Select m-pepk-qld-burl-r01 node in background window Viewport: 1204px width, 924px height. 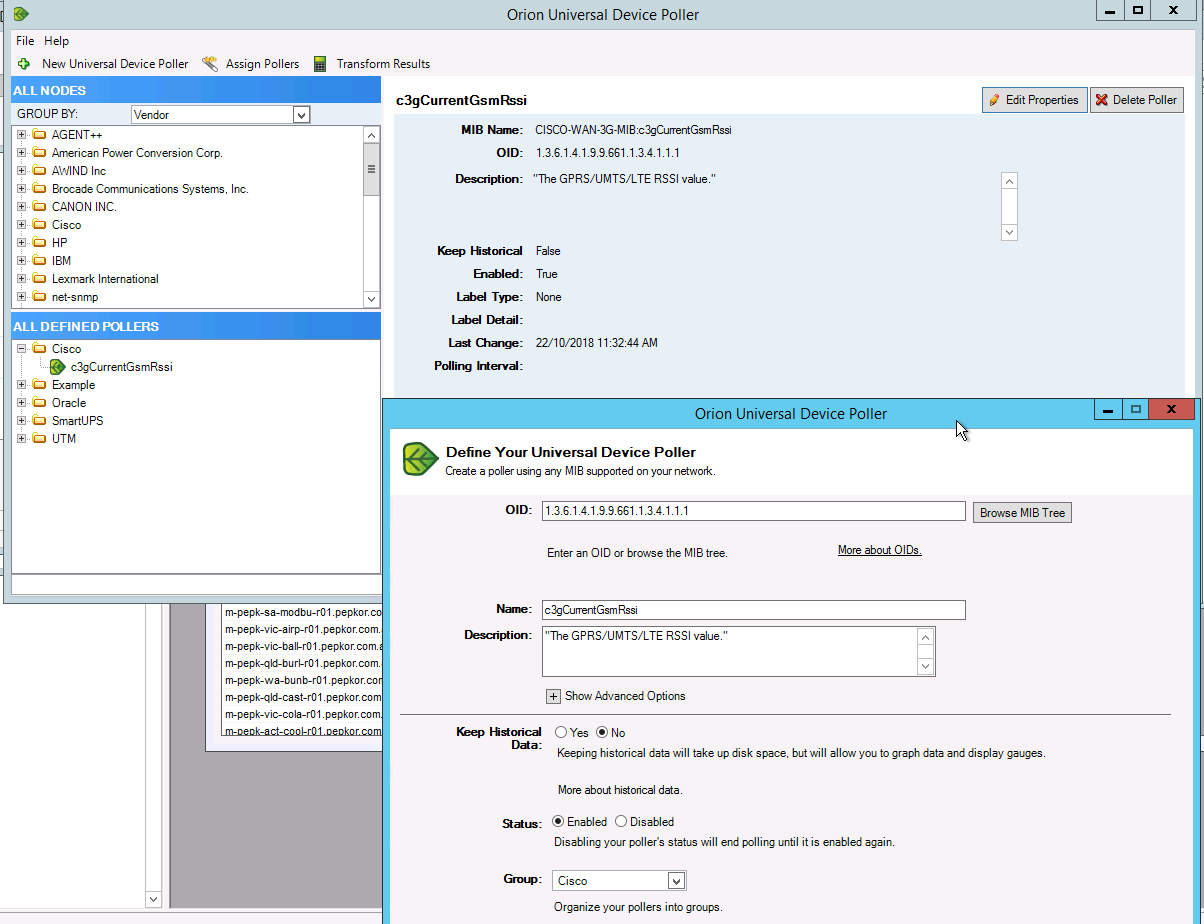click(303, 663)
